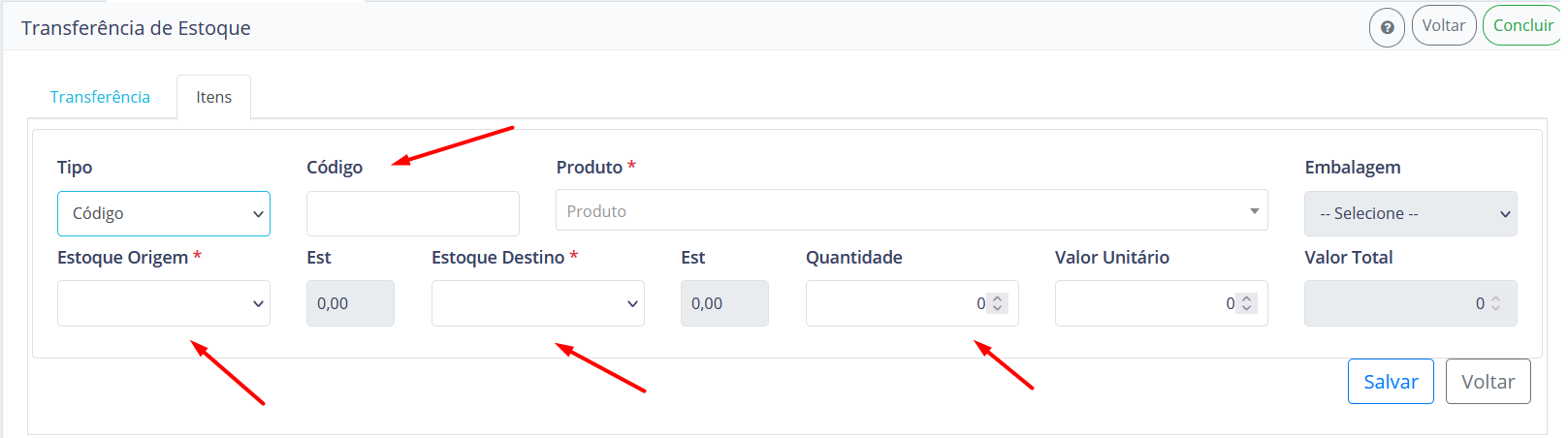Switch to the Transferência tab

pyautogui.click(x=100, y=97)
